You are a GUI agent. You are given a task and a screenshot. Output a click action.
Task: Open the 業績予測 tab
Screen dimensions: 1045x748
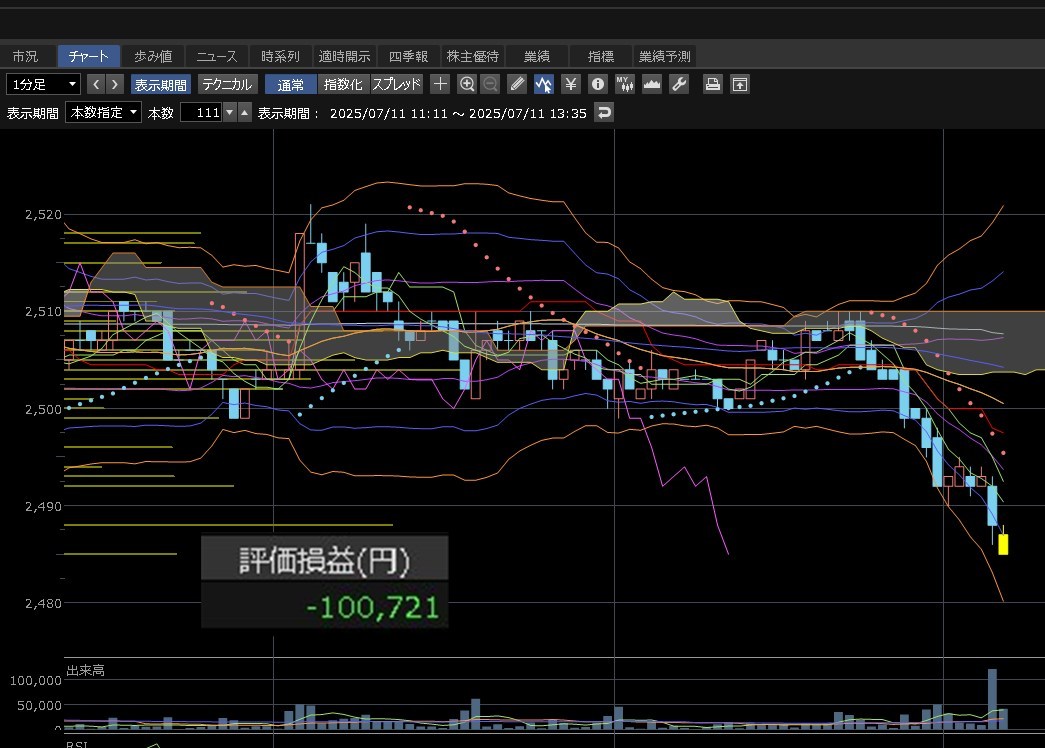point(664,57)
